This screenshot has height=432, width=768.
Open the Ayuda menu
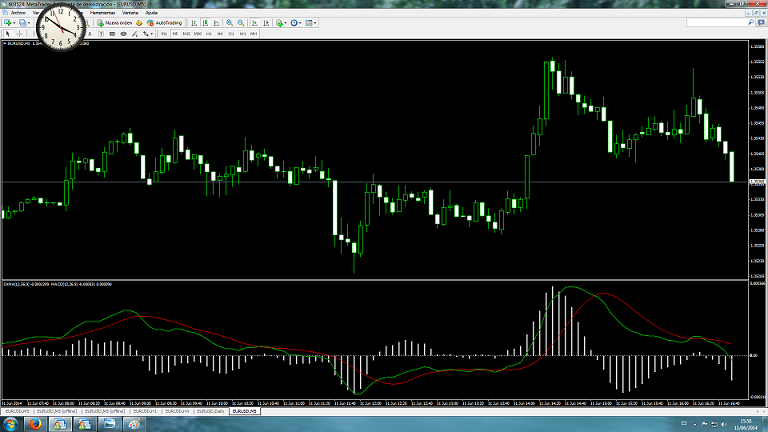(151, 13)
